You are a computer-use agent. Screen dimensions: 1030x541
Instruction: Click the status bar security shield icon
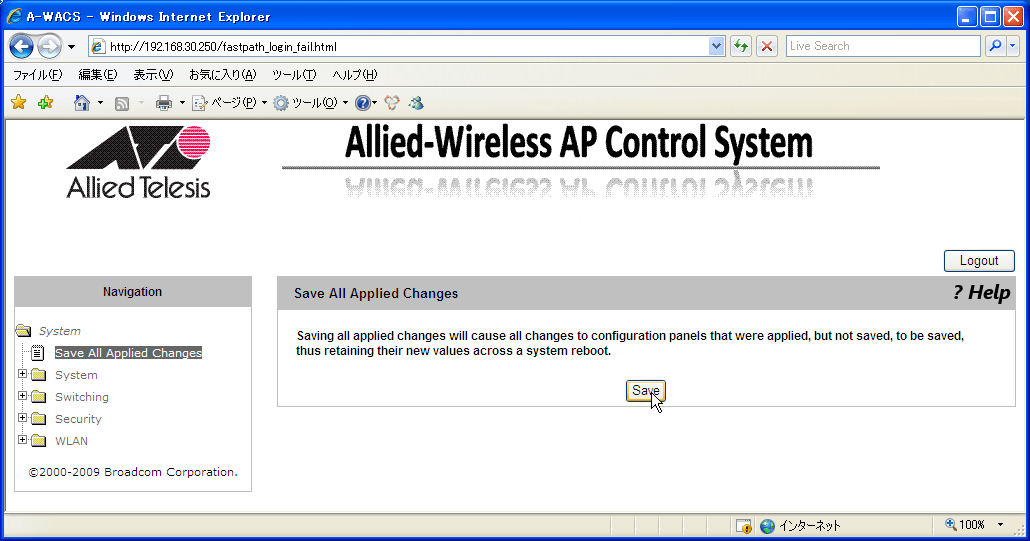click(744, 526)
